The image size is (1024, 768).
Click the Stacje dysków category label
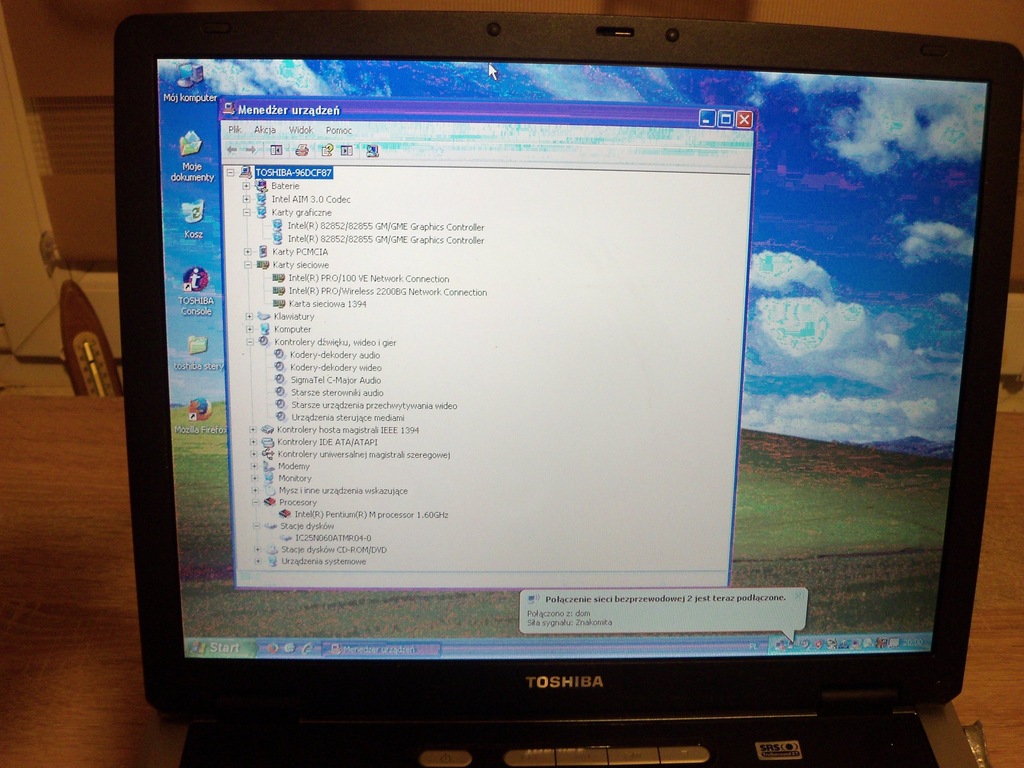pos(307,526)
